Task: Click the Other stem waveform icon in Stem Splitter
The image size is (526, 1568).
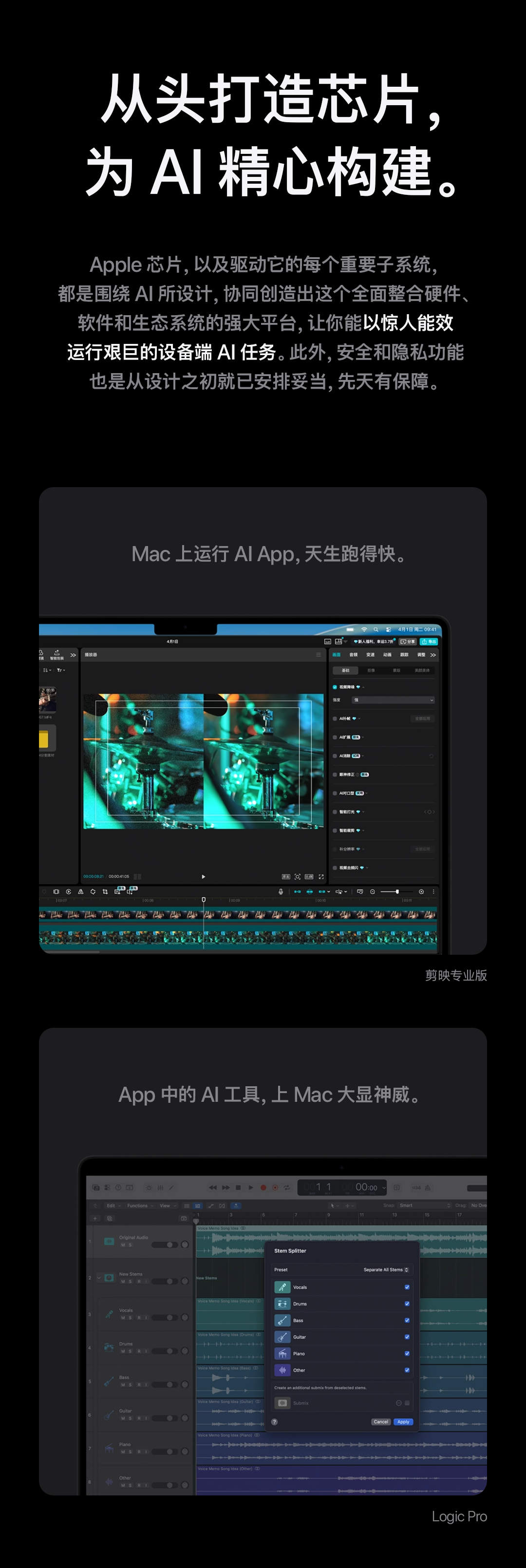Action: pos(282,1370)
